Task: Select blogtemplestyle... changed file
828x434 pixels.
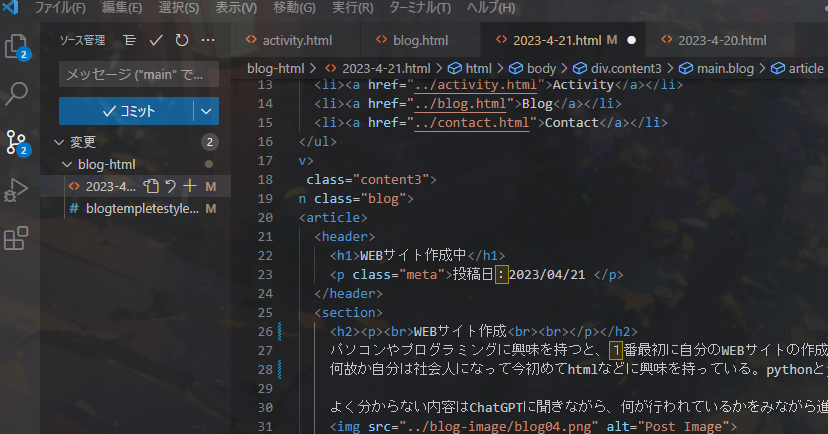Action: pyautogui.click(x=135, y=209)
